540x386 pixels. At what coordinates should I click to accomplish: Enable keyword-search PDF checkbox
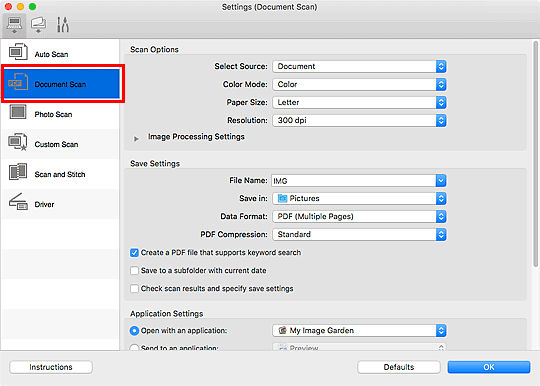coord(134,253)
